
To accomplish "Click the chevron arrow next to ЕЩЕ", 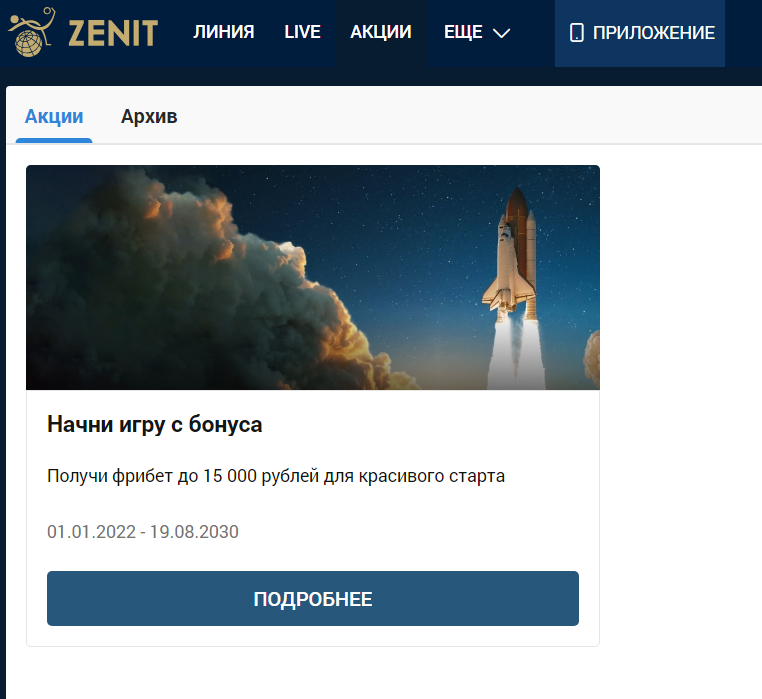I will coord(502,33).
